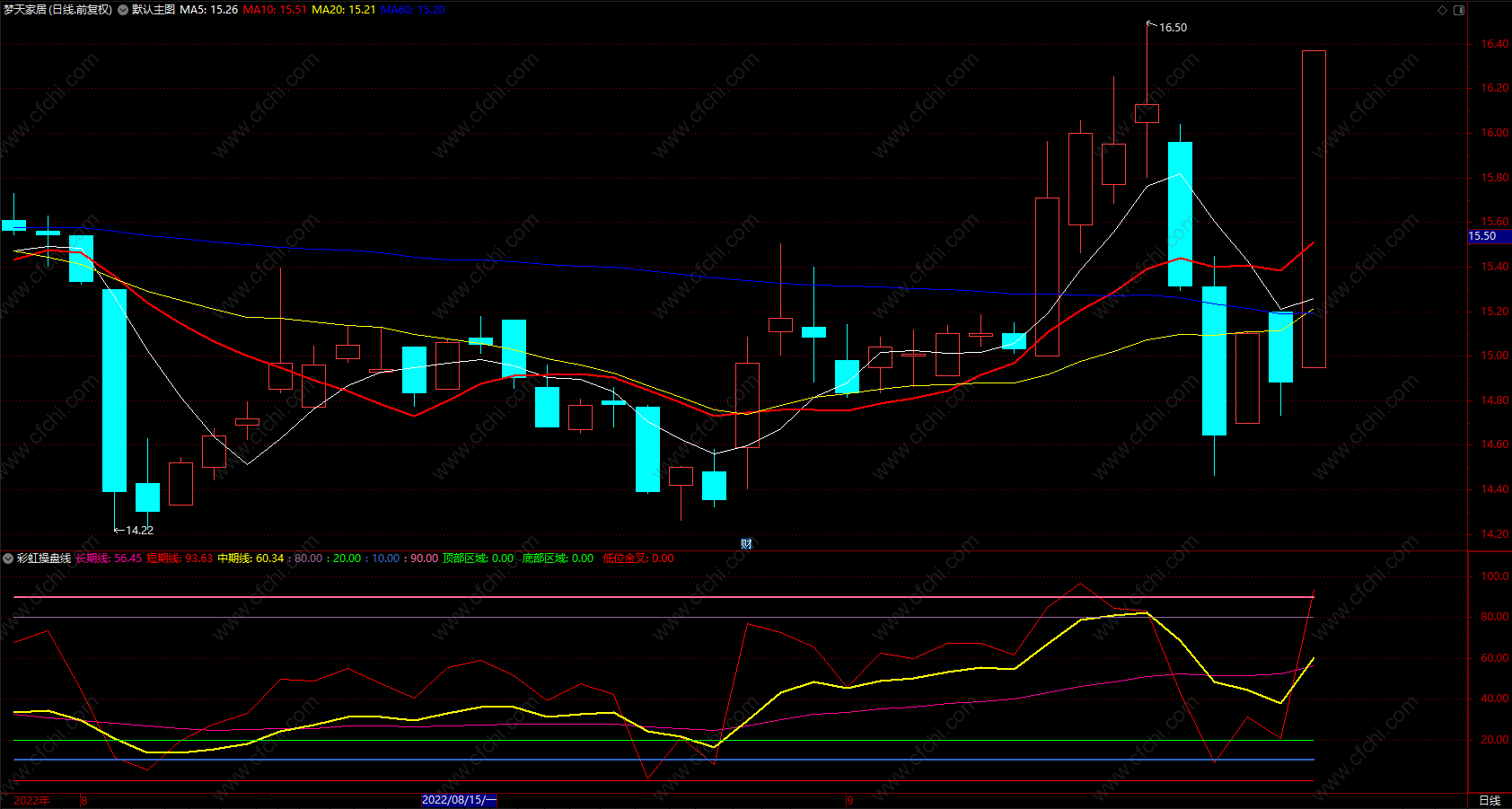The height and width of the screenshot is (809, 1512).
Task: Click the 梦天家居 (日线.前复权) title
Action: click(x=58, y=10)
